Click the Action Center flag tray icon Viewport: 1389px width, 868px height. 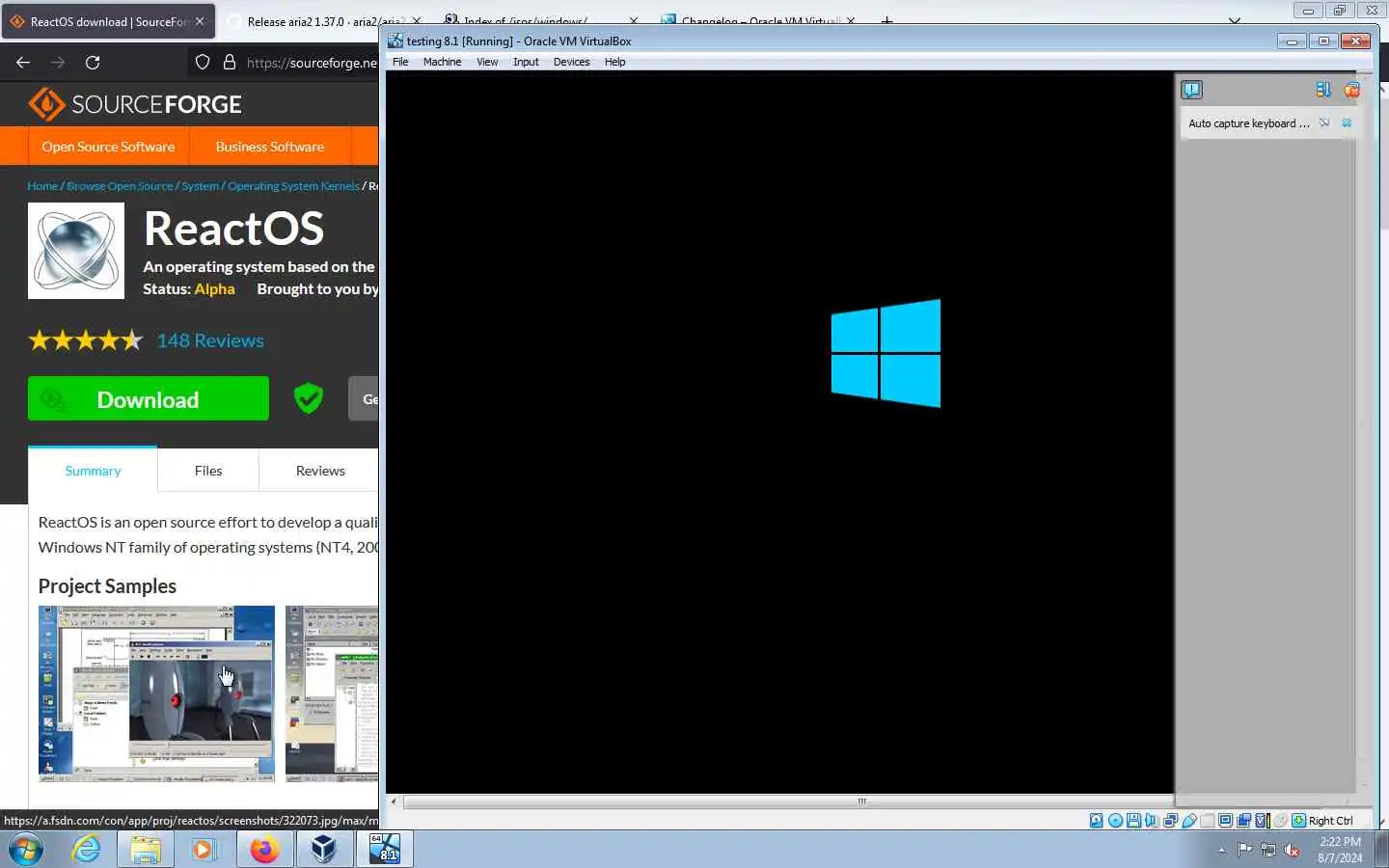[x=1244, y=850]
